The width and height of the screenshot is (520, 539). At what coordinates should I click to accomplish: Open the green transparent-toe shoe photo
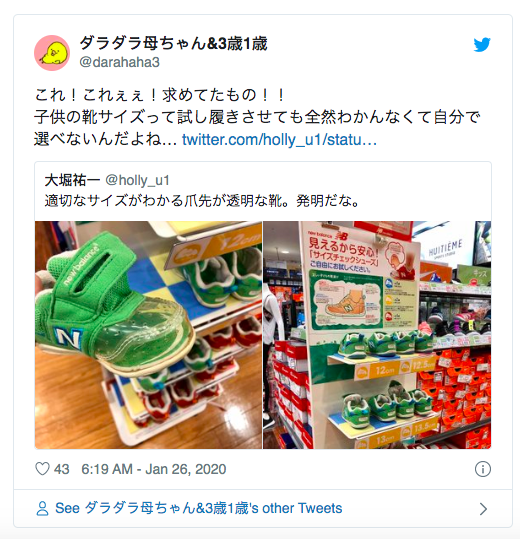tap(148, 335)
